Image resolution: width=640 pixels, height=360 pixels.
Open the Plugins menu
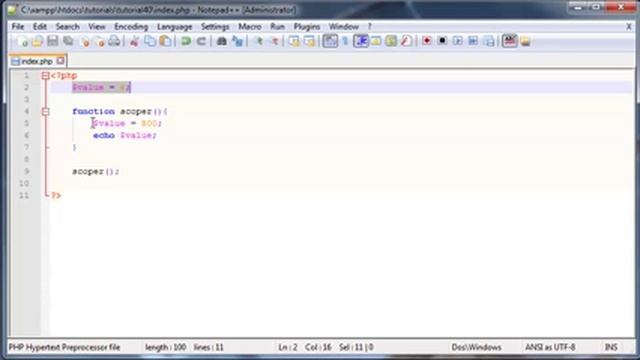point(307,27)
